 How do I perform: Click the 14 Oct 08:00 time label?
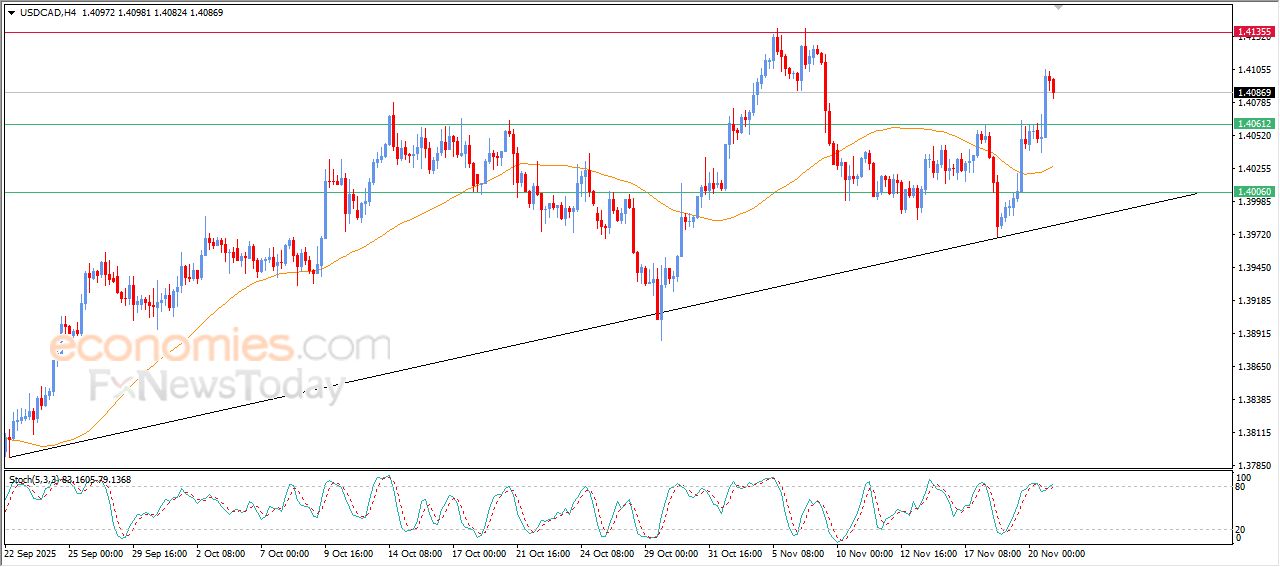414,553
